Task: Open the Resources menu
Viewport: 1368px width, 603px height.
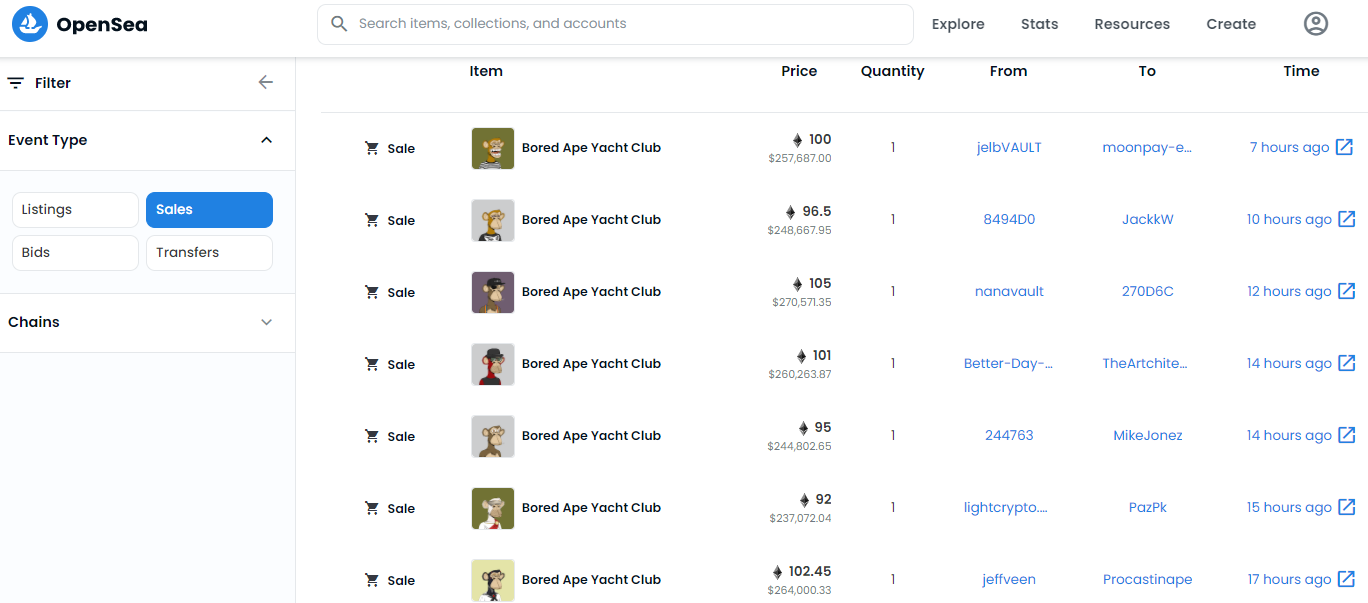Action: [1132, 24]
